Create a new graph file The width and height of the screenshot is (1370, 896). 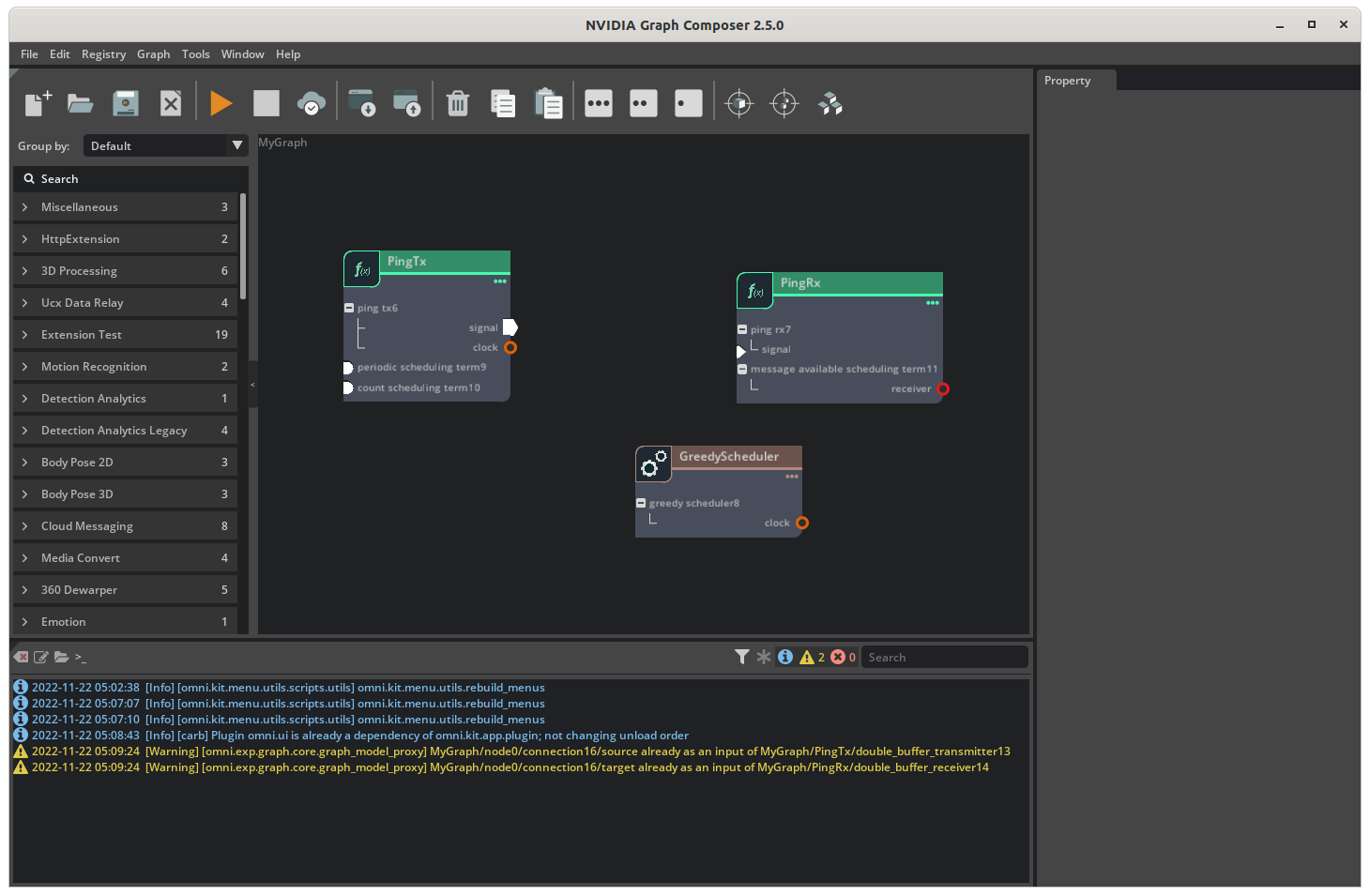coord(38,103)
